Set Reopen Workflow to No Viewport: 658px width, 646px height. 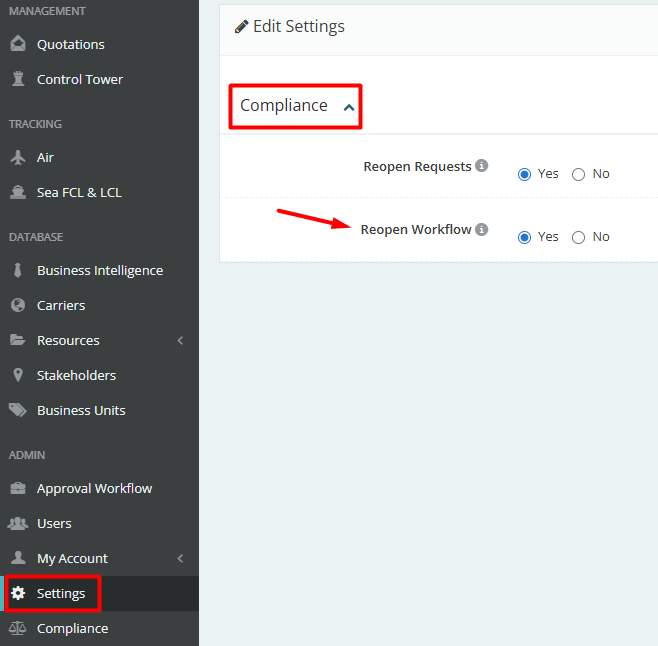578,237
